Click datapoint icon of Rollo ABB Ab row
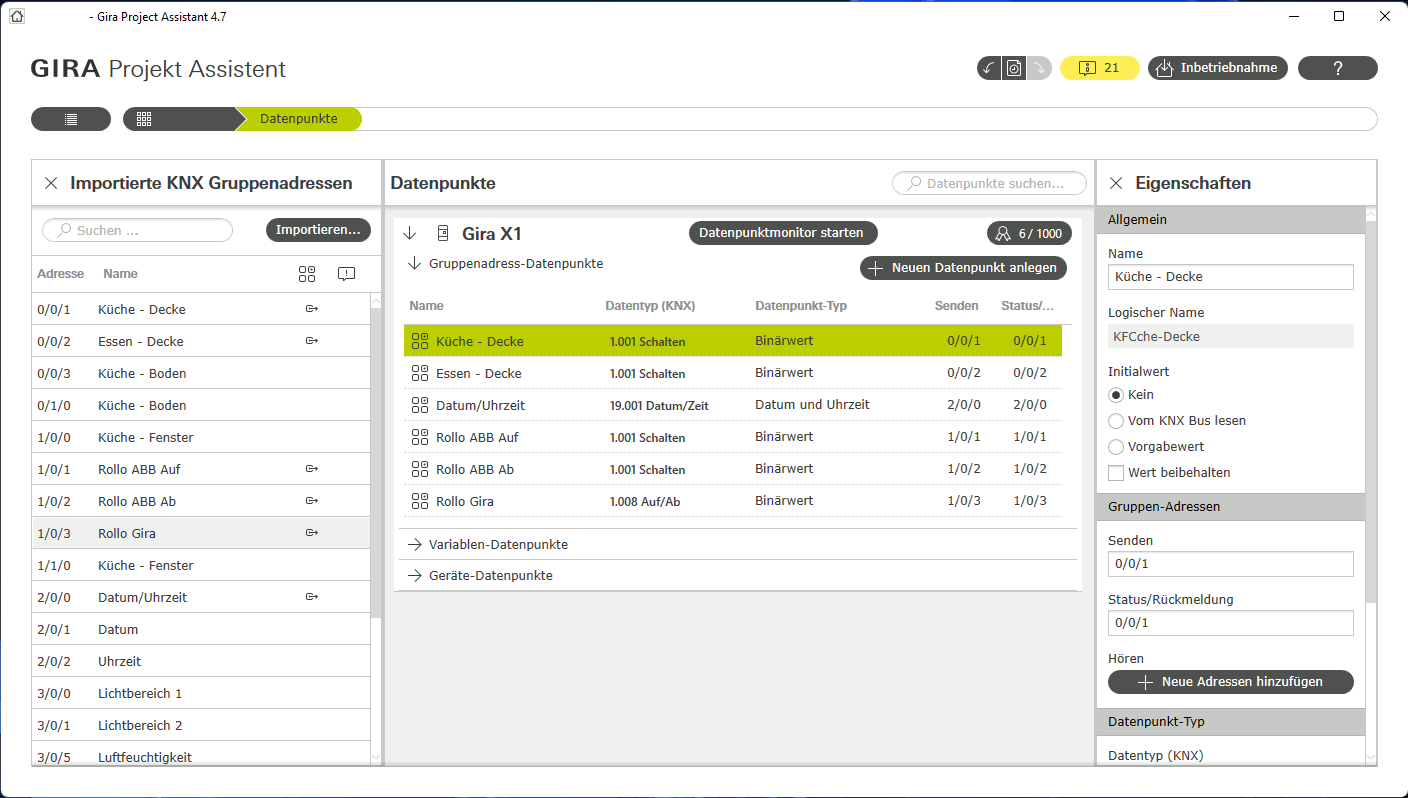Viewport: 1408px width, 798px height. pos(420,469)
